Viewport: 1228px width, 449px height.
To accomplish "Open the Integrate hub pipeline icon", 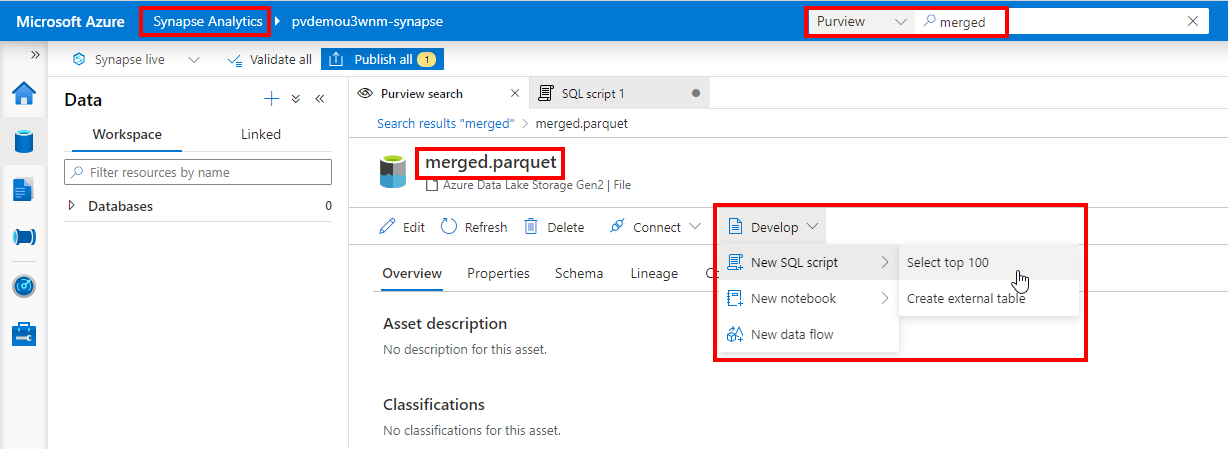I will pos(24,237).
